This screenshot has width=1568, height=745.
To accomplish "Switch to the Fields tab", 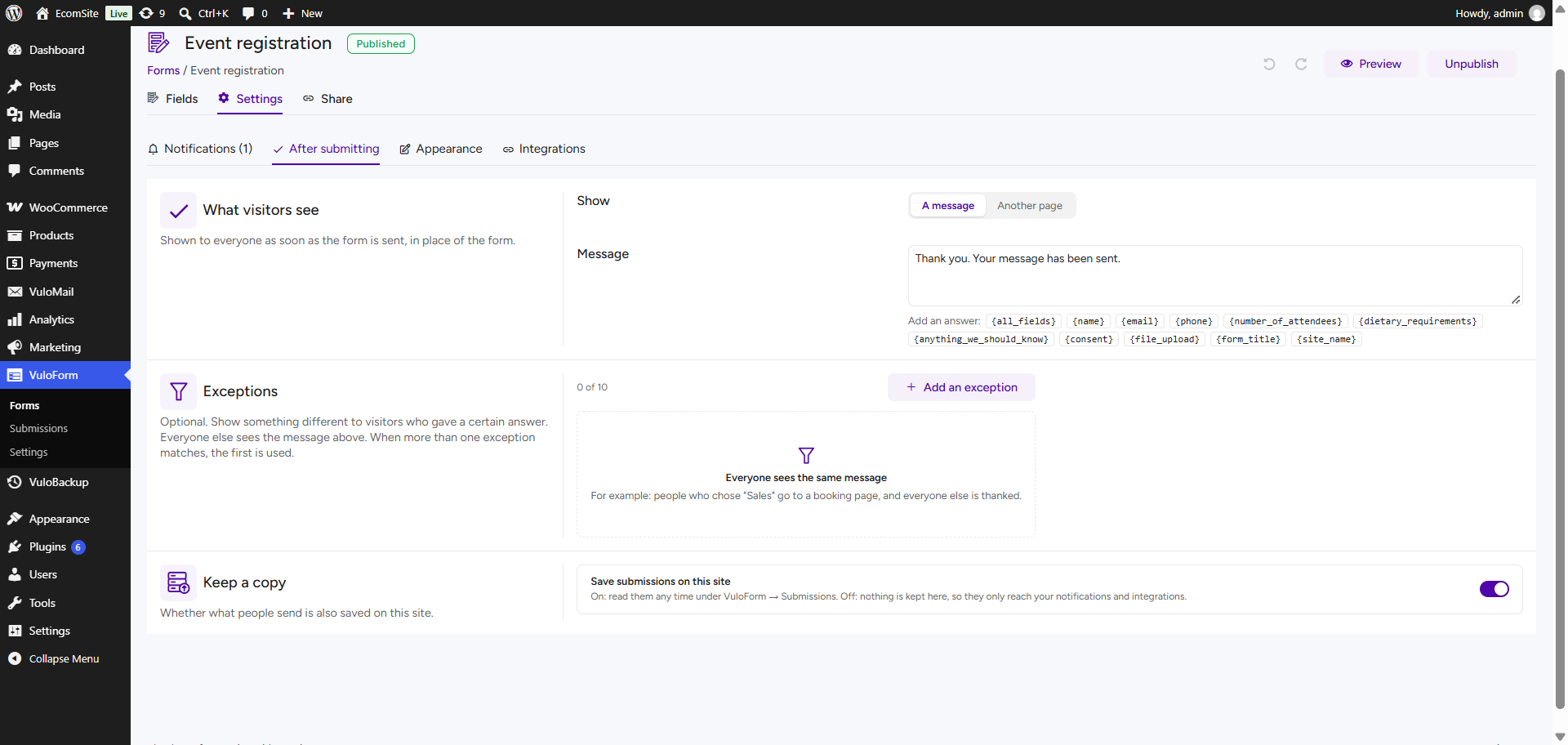I will [172, 99].
